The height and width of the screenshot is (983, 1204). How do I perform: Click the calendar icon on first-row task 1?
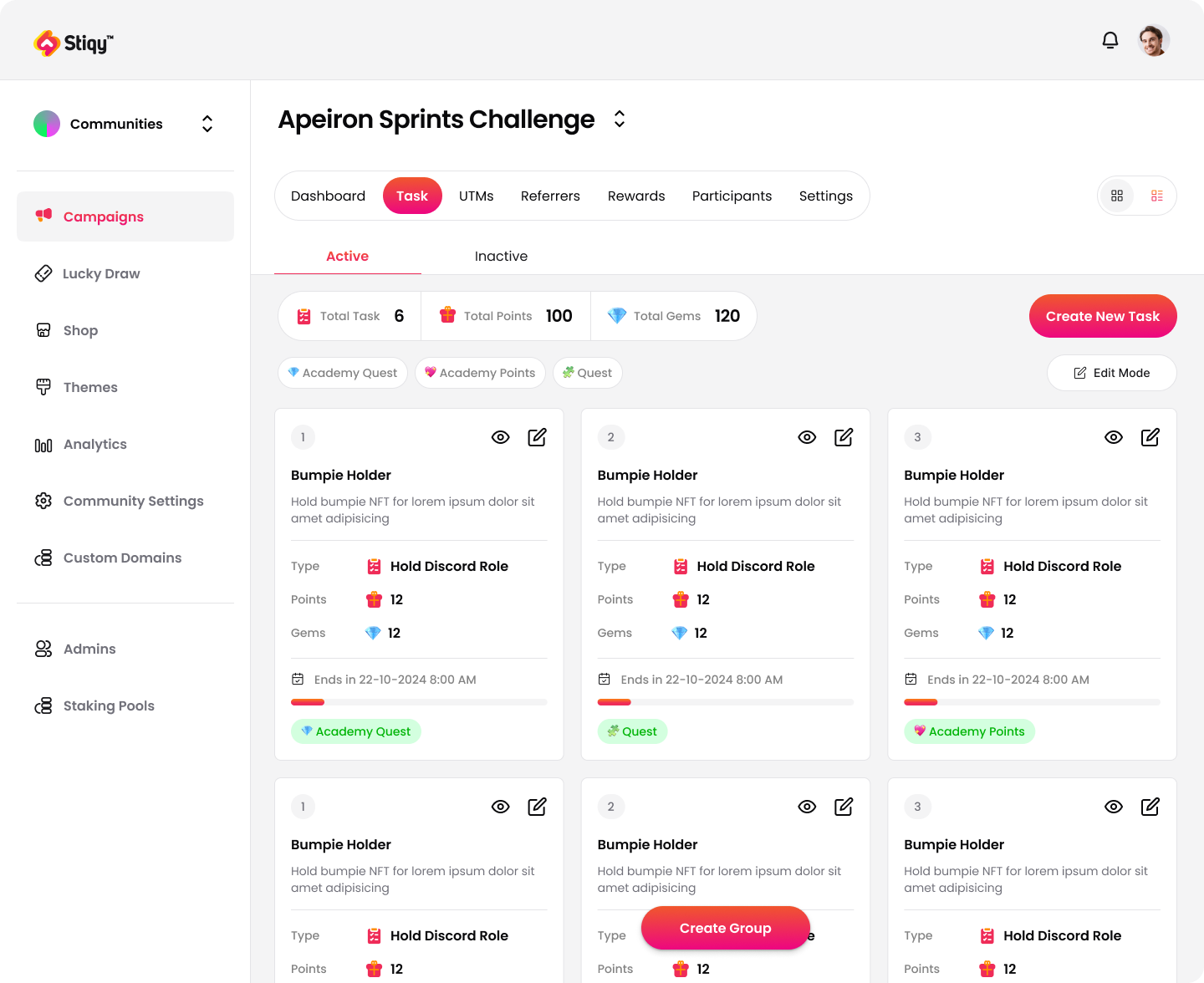298,679
